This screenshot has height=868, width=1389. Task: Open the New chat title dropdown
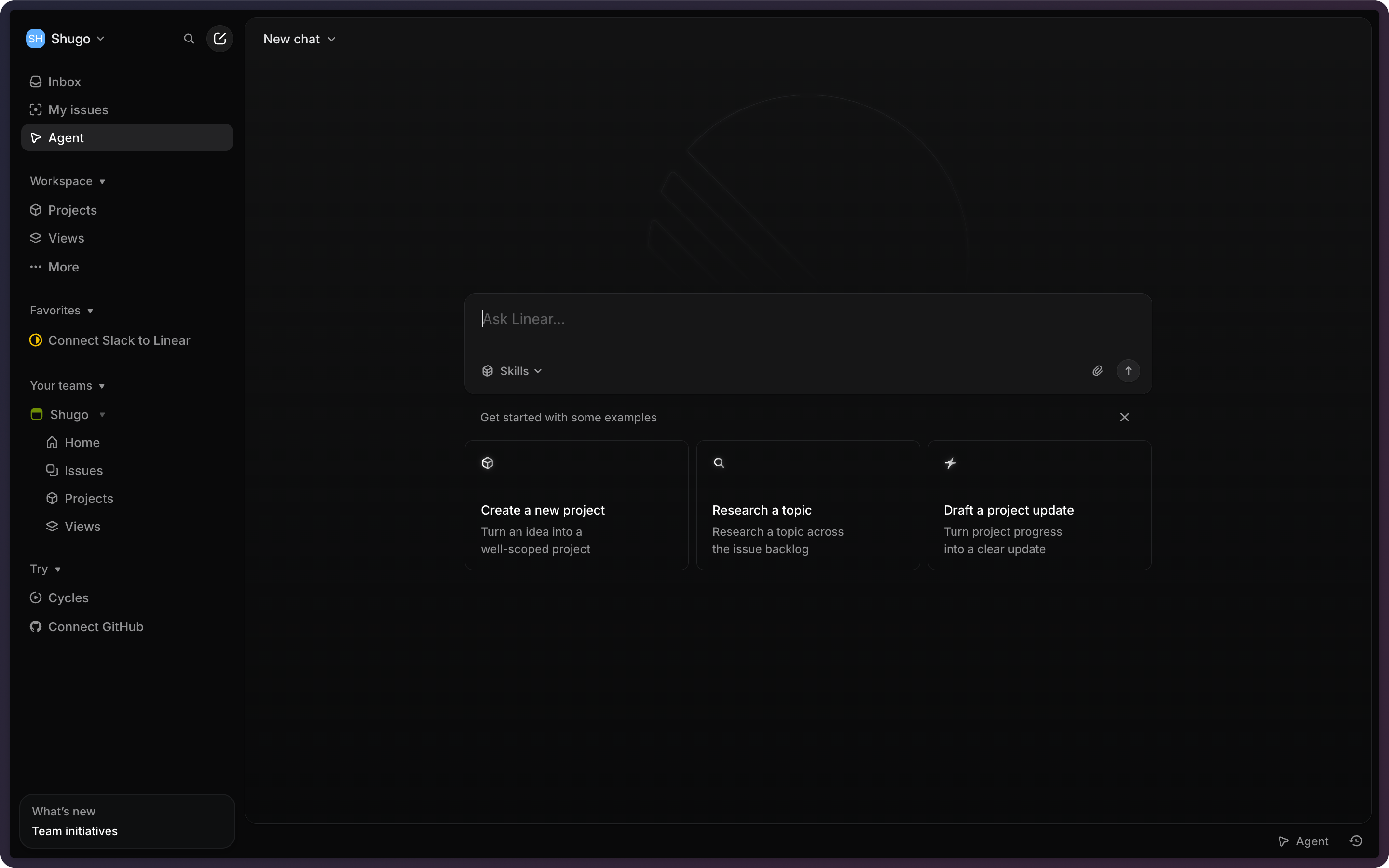(299, 39)
